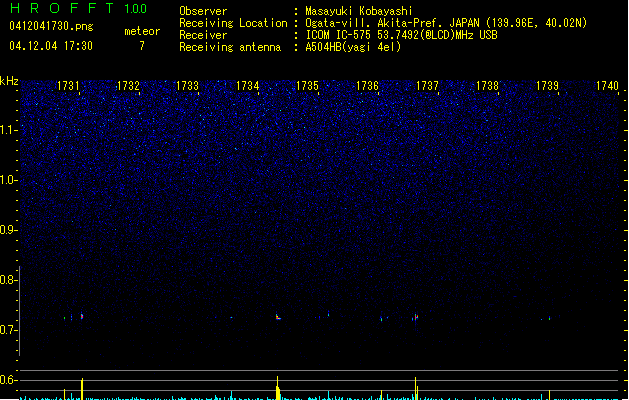629x400 pixels.
Task: Click the kHz axis unit label
Action: coord(9,81)
